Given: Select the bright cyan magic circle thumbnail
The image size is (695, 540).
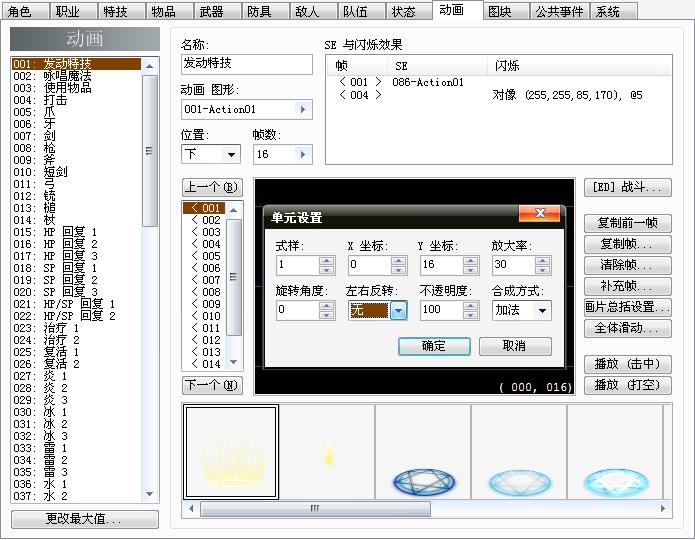Looking at the screenshot, I should [x=615, y=452].
